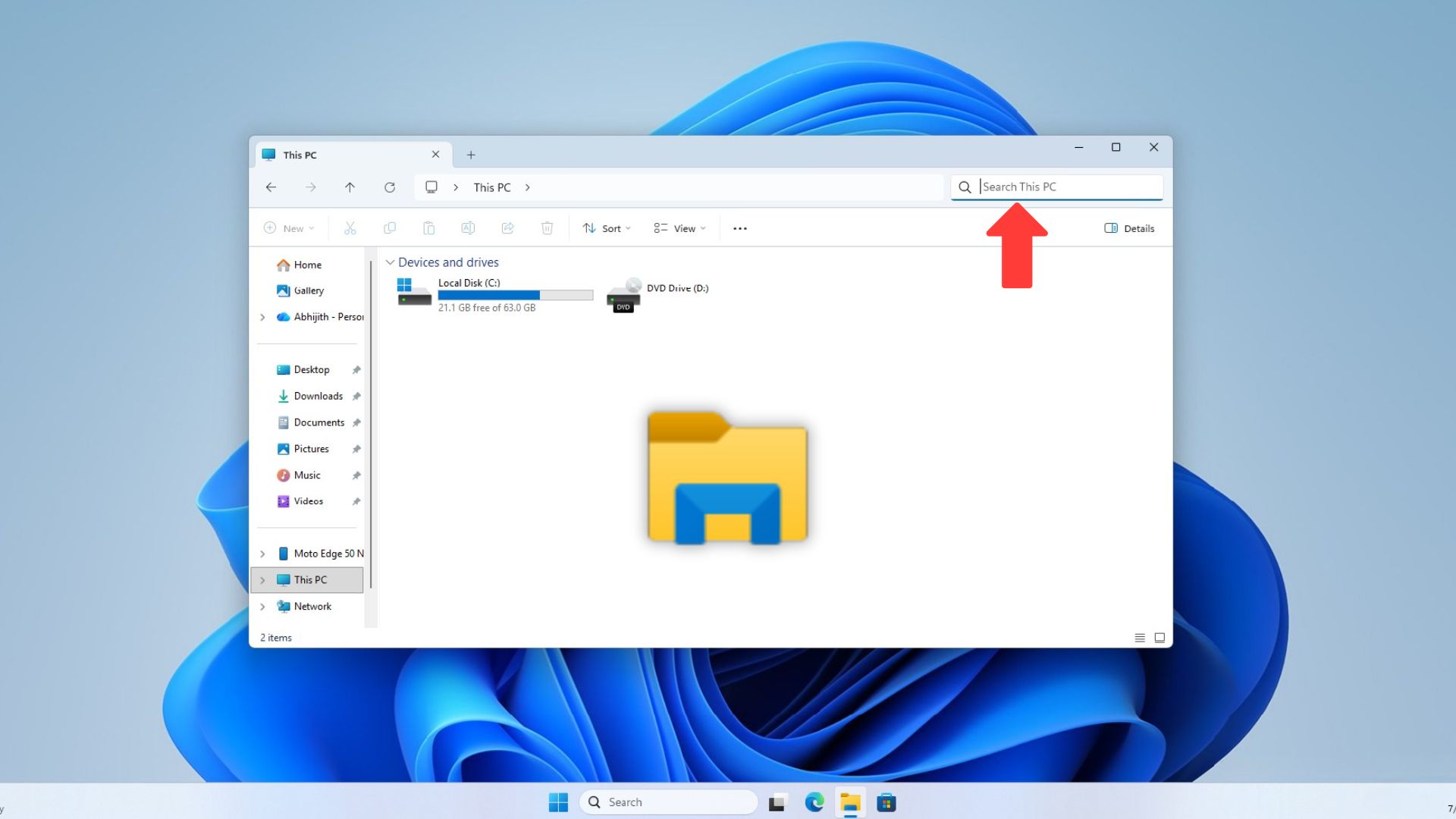Open Abhijith - Personal OneDrive folder
Viewport: 1456px width, 819px height.
point(320,317)
